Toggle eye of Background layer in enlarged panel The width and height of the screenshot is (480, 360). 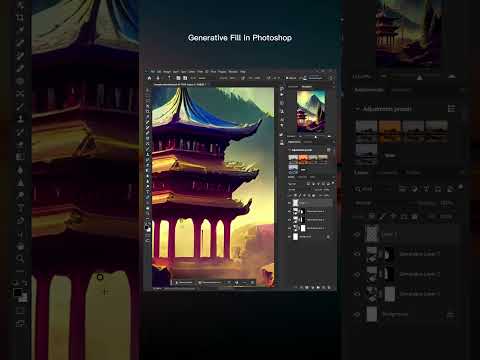[357, 314]
